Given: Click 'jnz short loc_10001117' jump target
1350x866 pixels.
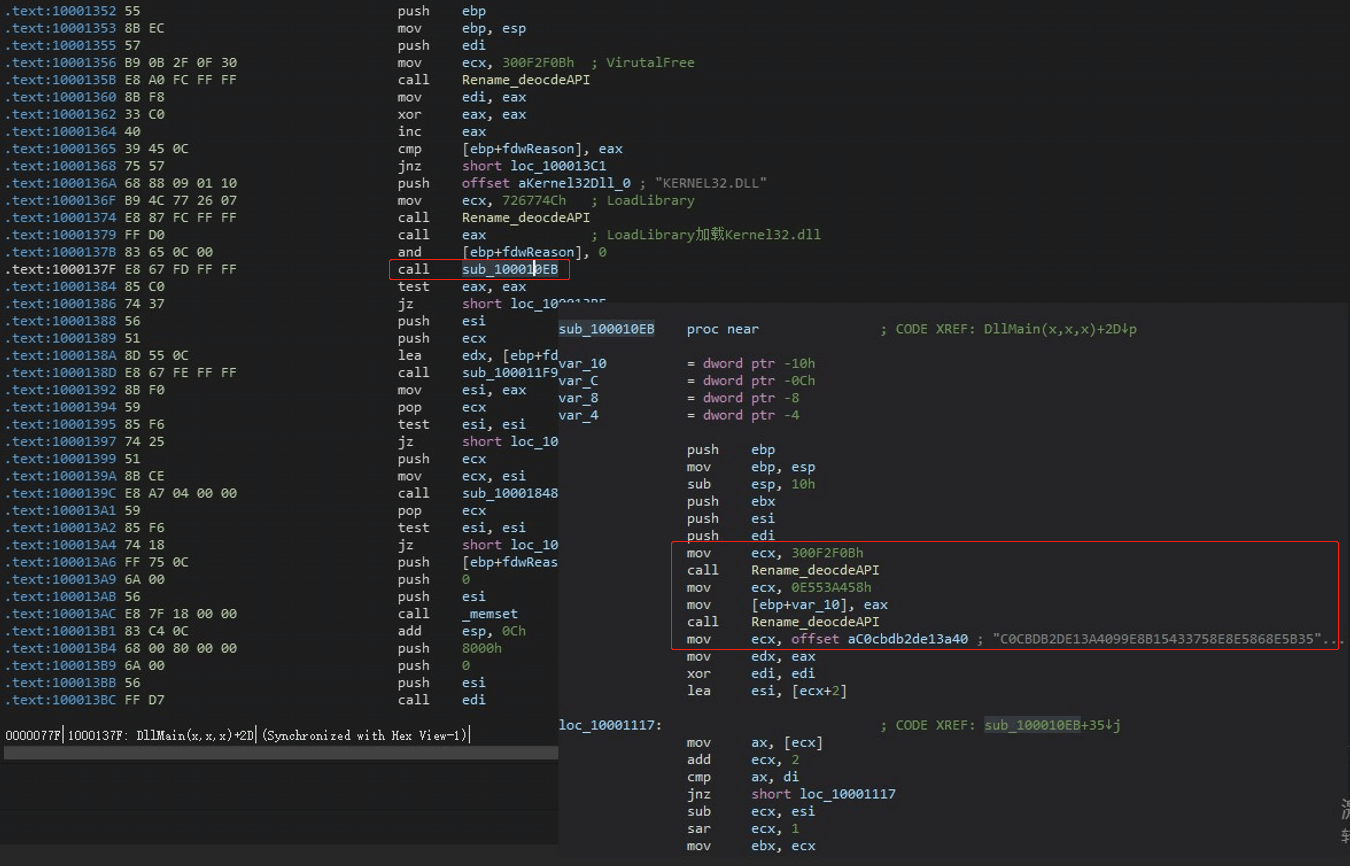Looking at the screenshot, I should pyautogui.click(x=847, y=794).
